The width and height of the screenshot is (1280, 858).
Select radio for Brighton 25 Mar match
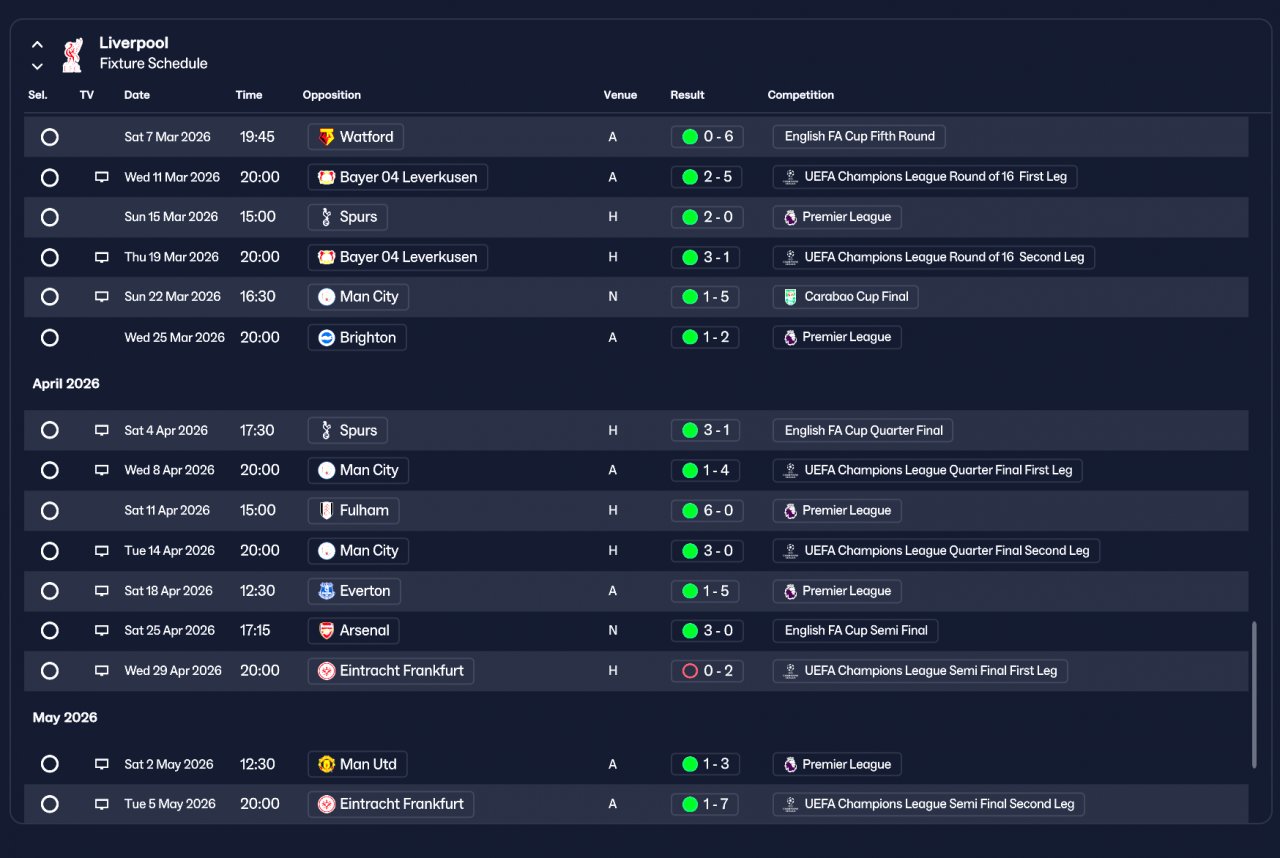pyautogui.click(x=49, y=337)
